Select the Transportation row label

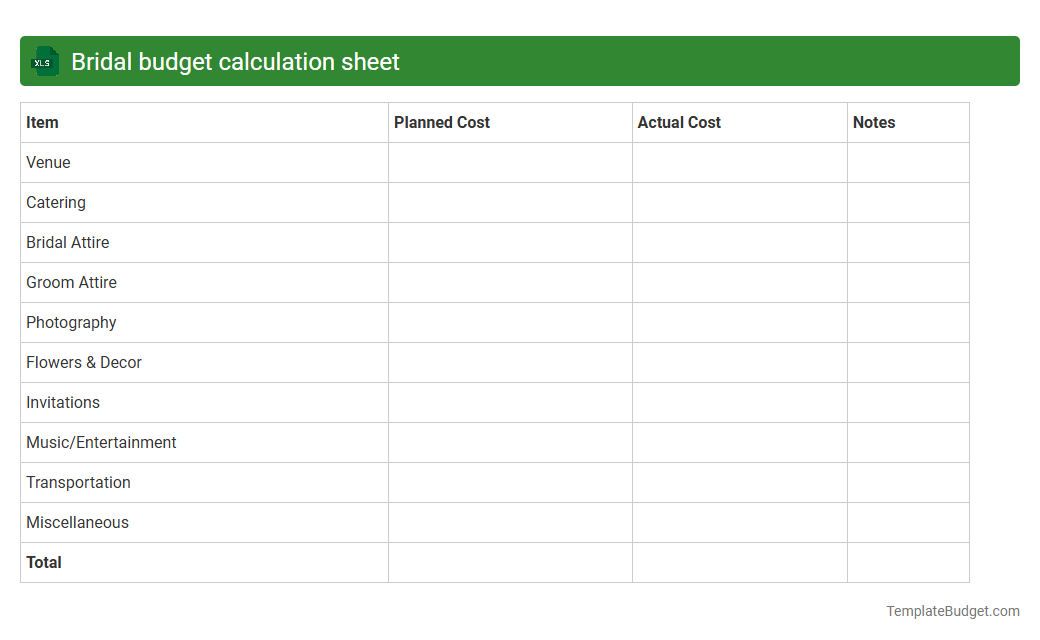pos(78,482)
